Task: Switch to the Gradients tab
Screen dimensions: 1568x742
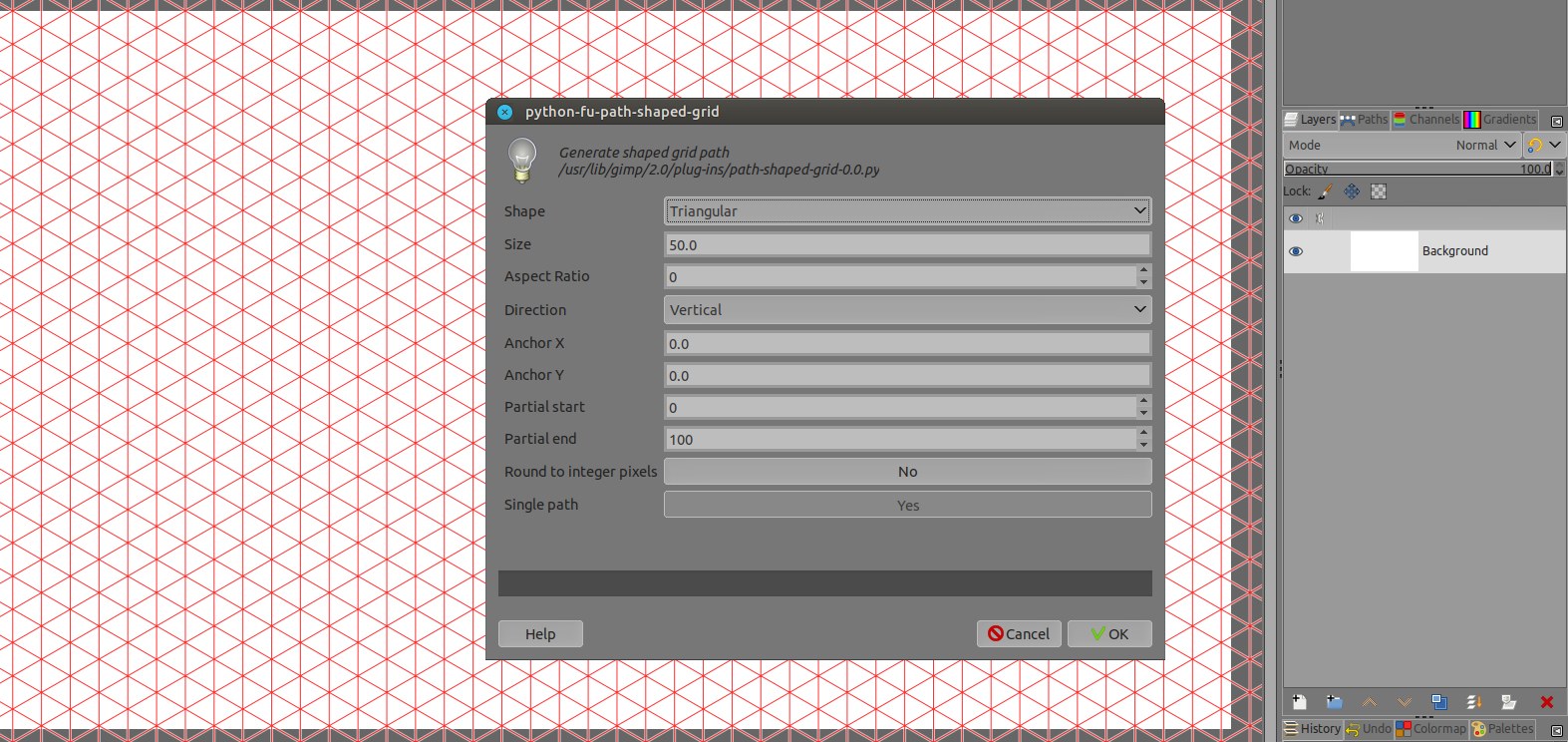Action: tap(1500, 120)
